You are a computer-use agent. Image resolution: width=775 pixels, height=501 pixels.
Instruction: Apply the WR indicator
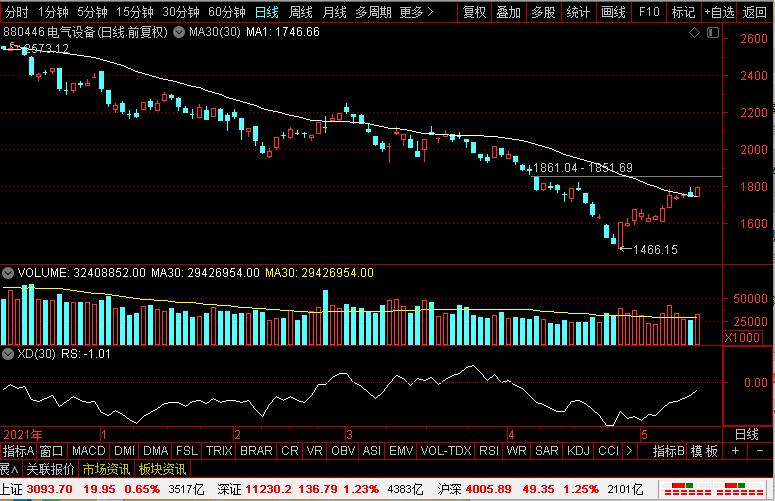[517, 451]
